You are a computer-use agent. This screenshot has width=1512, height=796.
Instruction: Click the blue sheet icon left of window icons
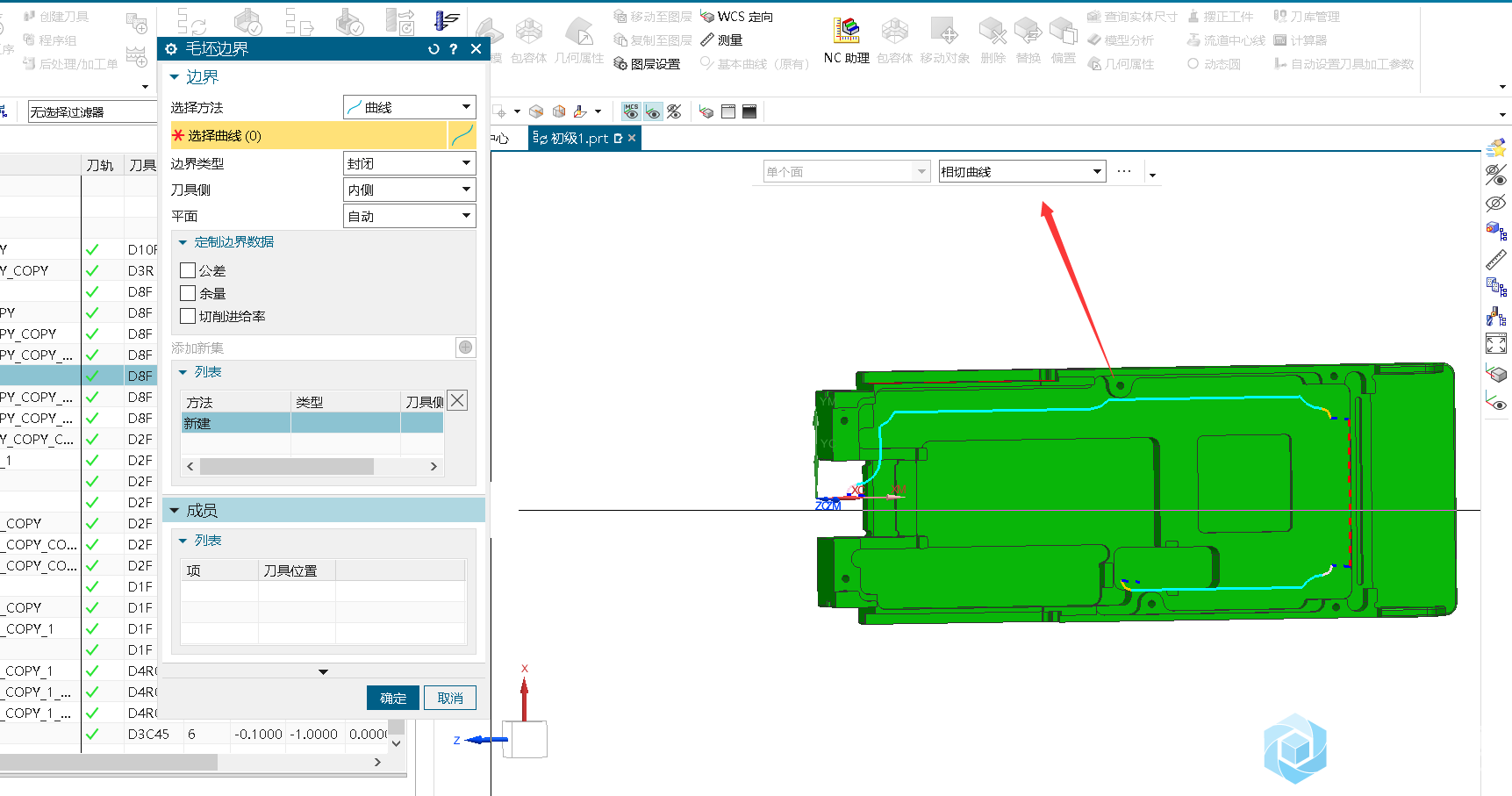pyautogui.click(x=706, y=111)
